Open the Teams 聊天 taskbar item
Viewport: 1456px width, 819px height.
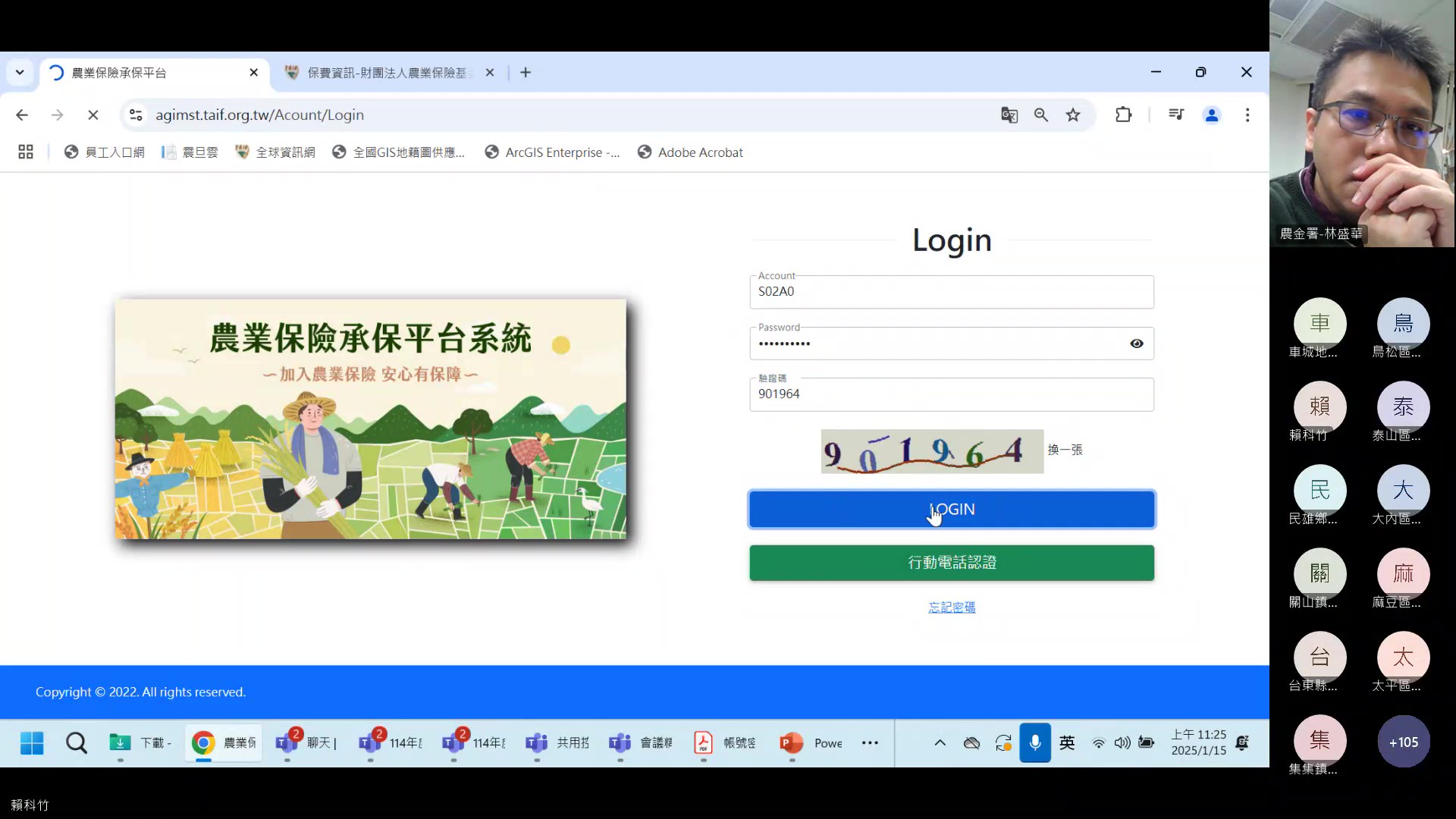307,743
